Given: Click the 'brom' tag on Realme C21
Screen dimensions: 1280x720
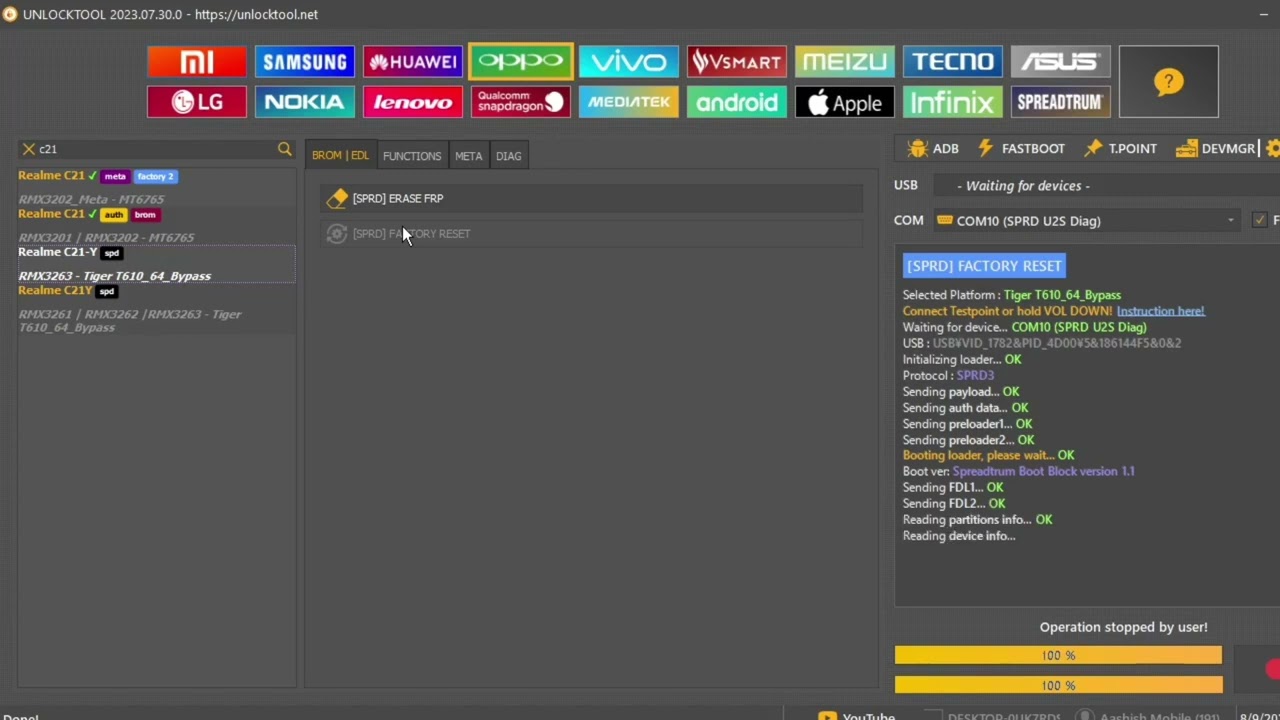Looking at the screenshot, I should tap(145, 215).
